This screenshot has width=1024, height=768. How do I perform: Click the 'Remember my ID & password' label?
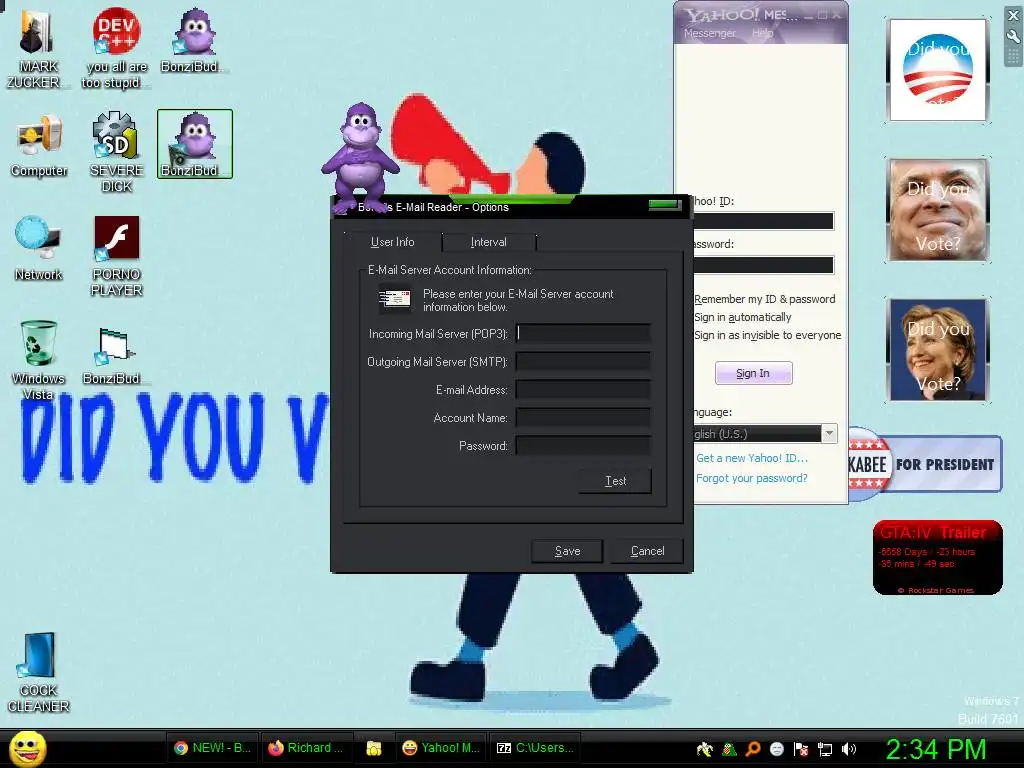click(765, 299)
